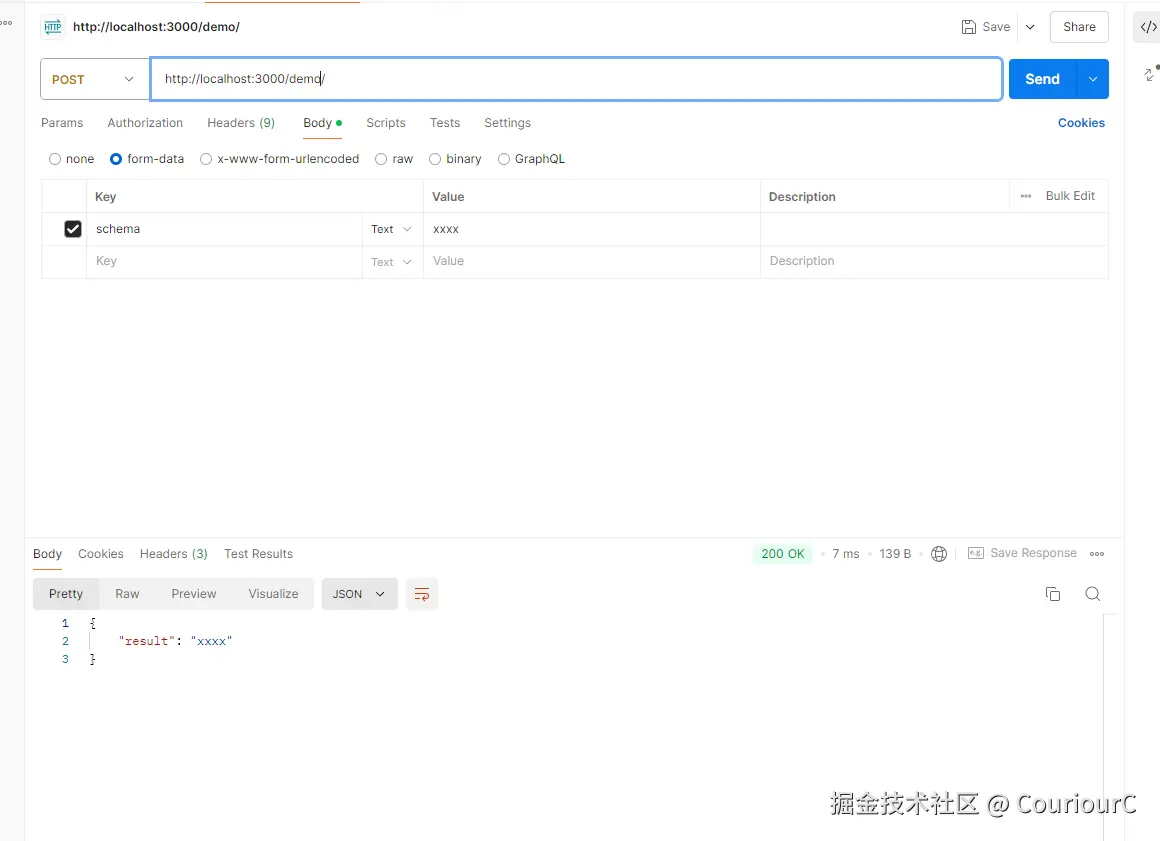Toggle word wrap icon in response toolbar

pos(422,594)
